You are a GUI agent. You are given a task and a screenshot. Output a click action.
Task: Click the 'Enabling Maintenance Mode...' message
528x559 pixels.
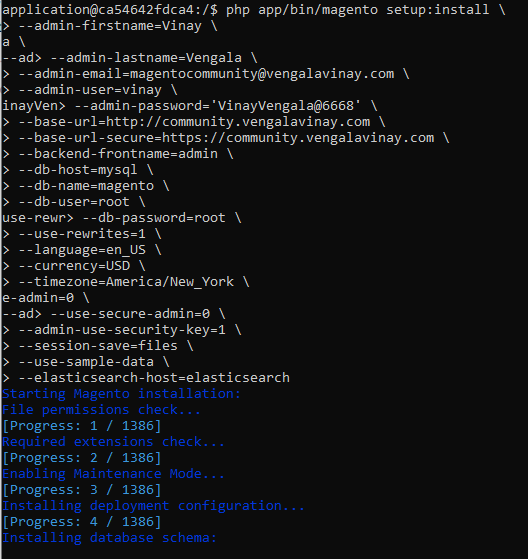point(113,474)
